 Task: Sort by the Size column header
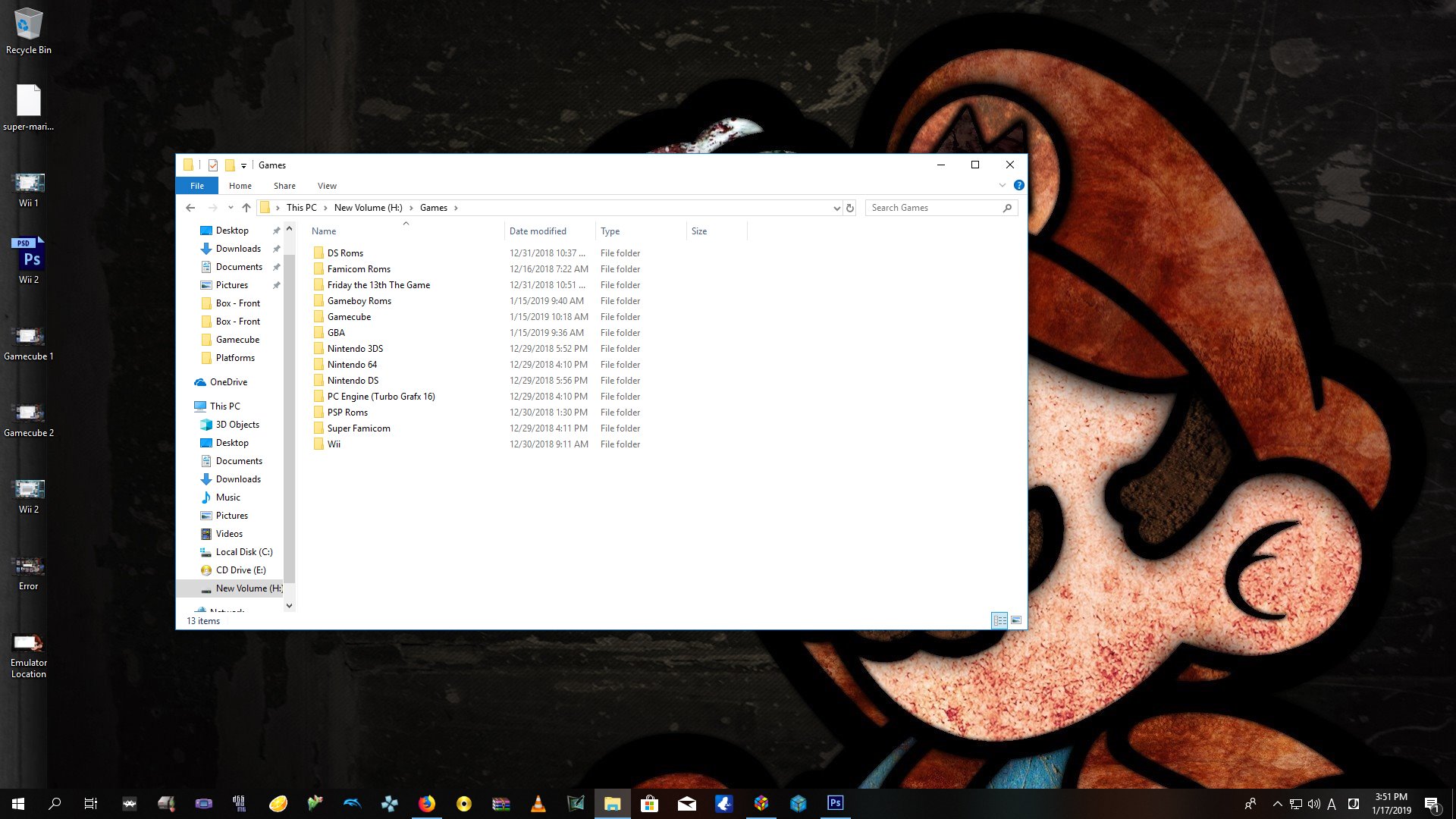click(717, 231)
